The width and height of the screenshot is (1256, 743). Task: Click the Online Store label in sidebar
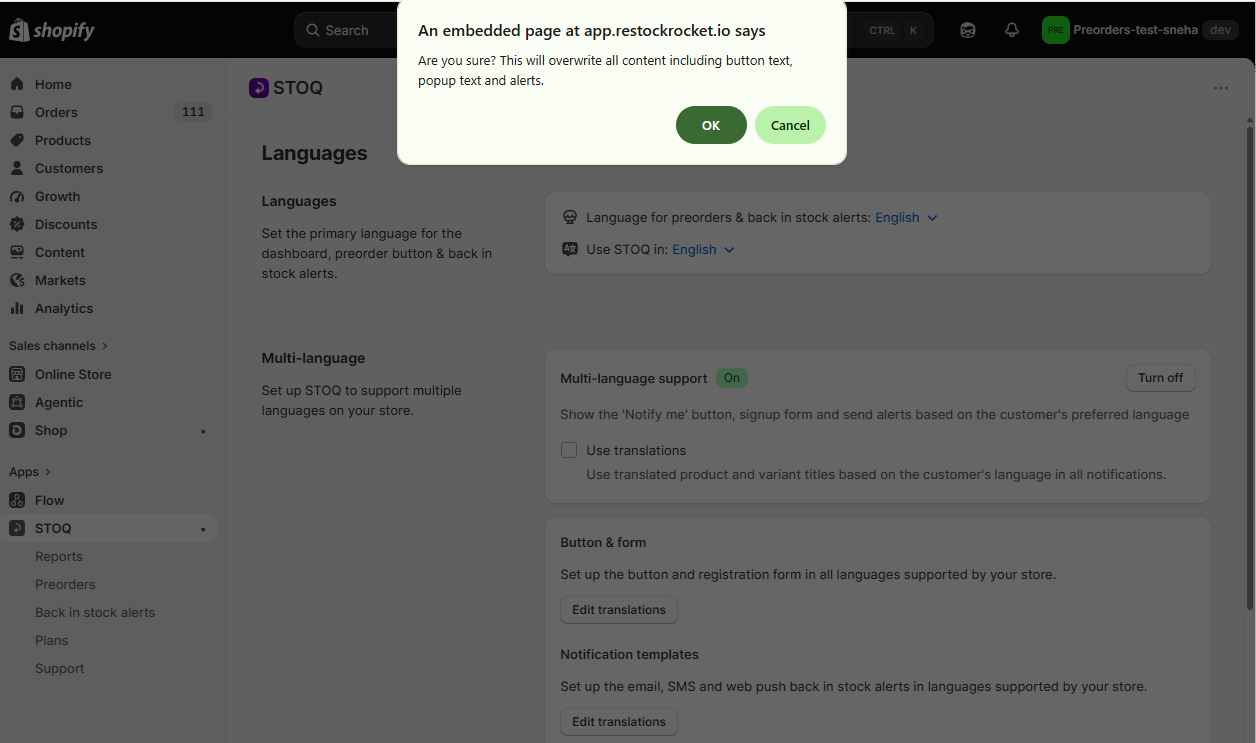(x=73, y=374)
